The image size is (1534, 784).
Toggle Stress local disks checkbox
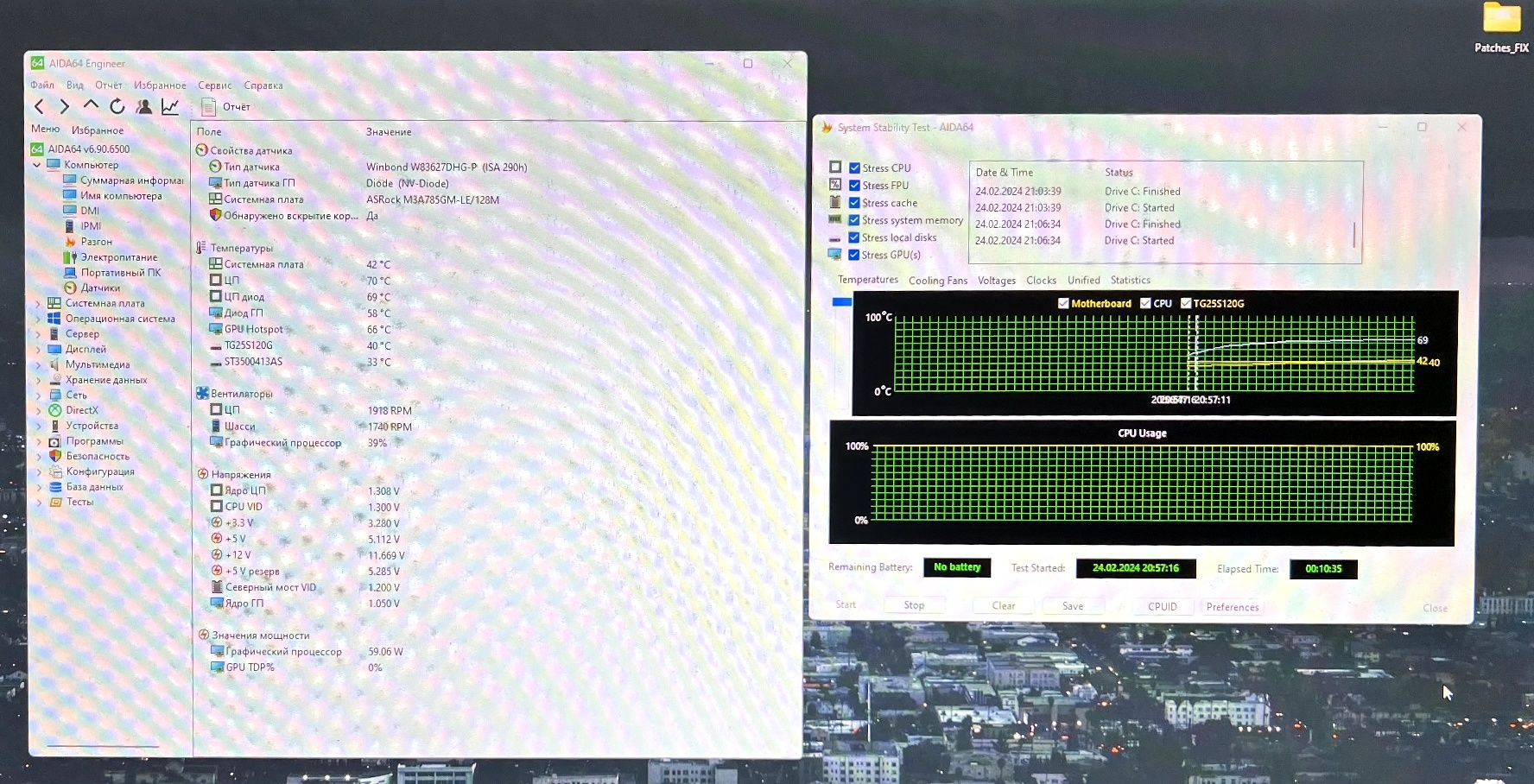tap(854, 237)
